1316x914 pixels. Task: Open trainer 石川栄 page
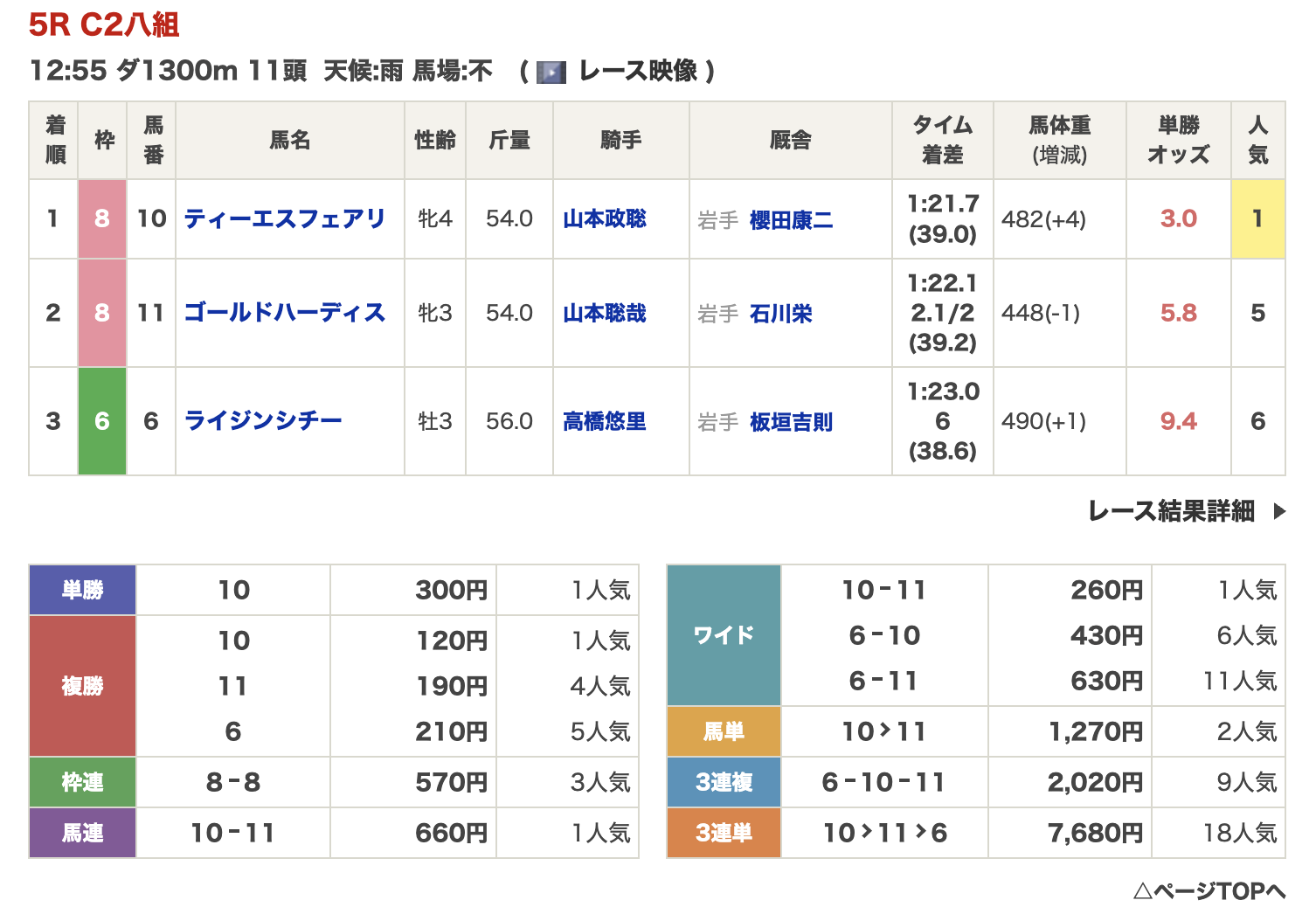(x=780, y=314)
